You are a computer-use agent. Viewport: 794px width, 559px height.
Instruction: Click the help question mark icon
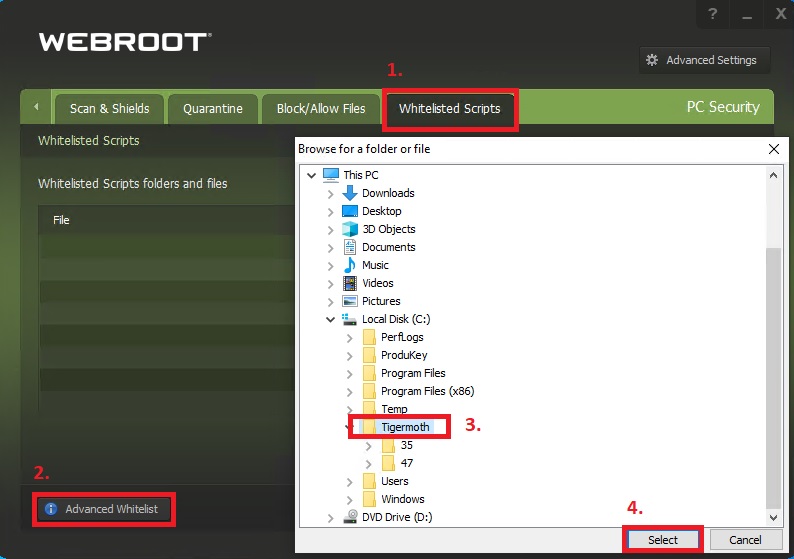712,14
